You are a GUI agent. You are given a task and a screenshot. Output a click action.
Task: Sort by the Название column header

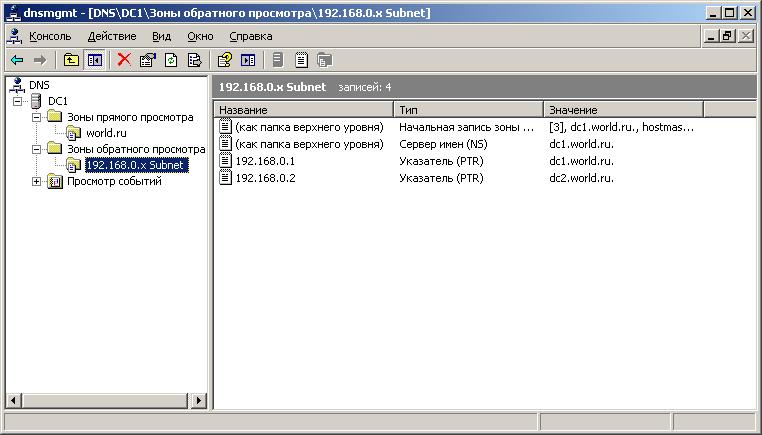(x=304, y=110)
